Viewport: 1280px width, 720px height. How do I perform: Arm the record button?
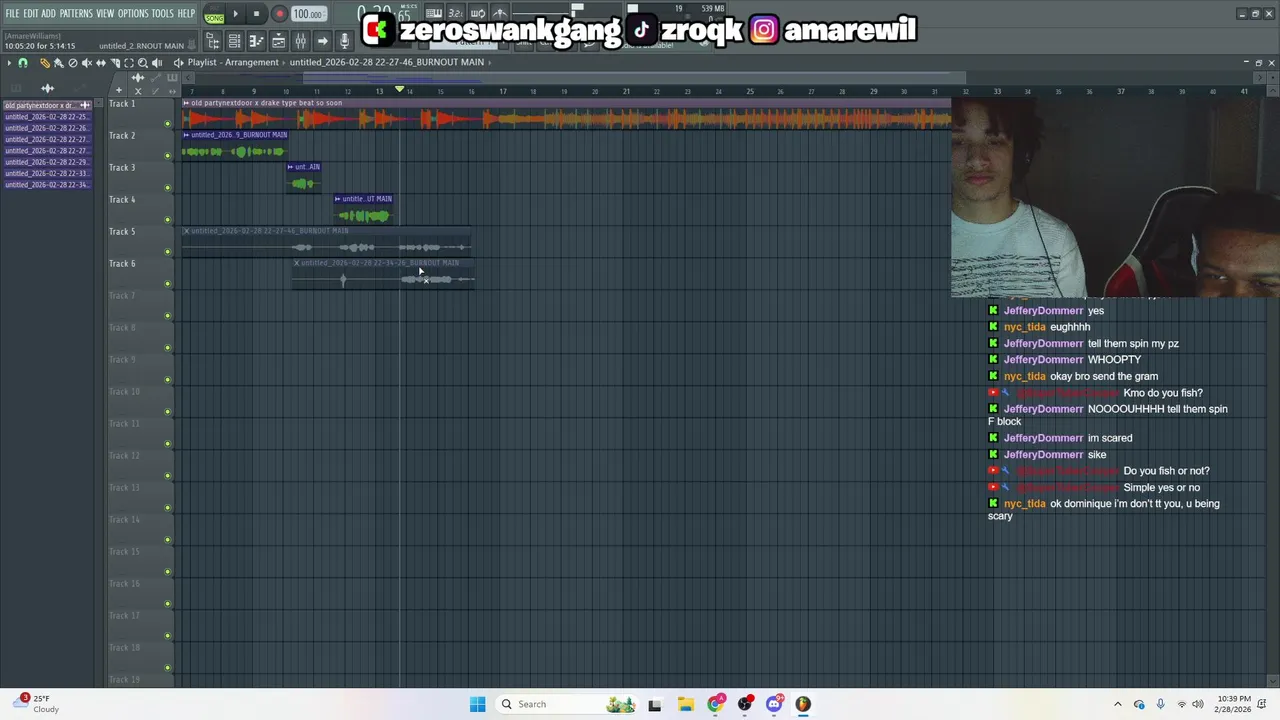(280, 14)
